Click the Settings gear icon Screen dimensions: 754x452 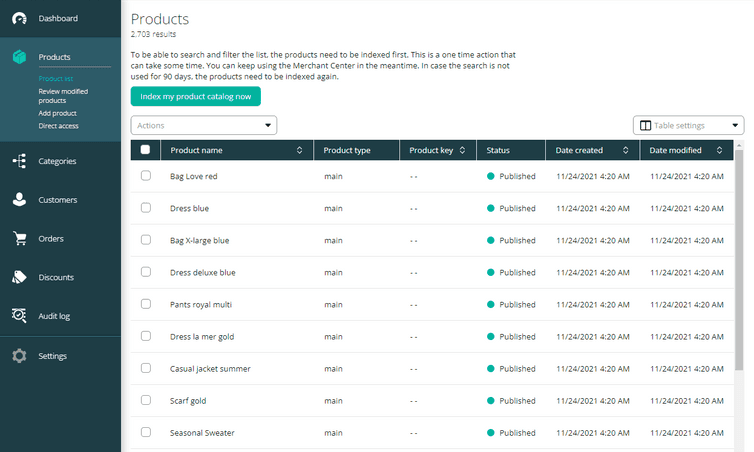coord(19,356)
